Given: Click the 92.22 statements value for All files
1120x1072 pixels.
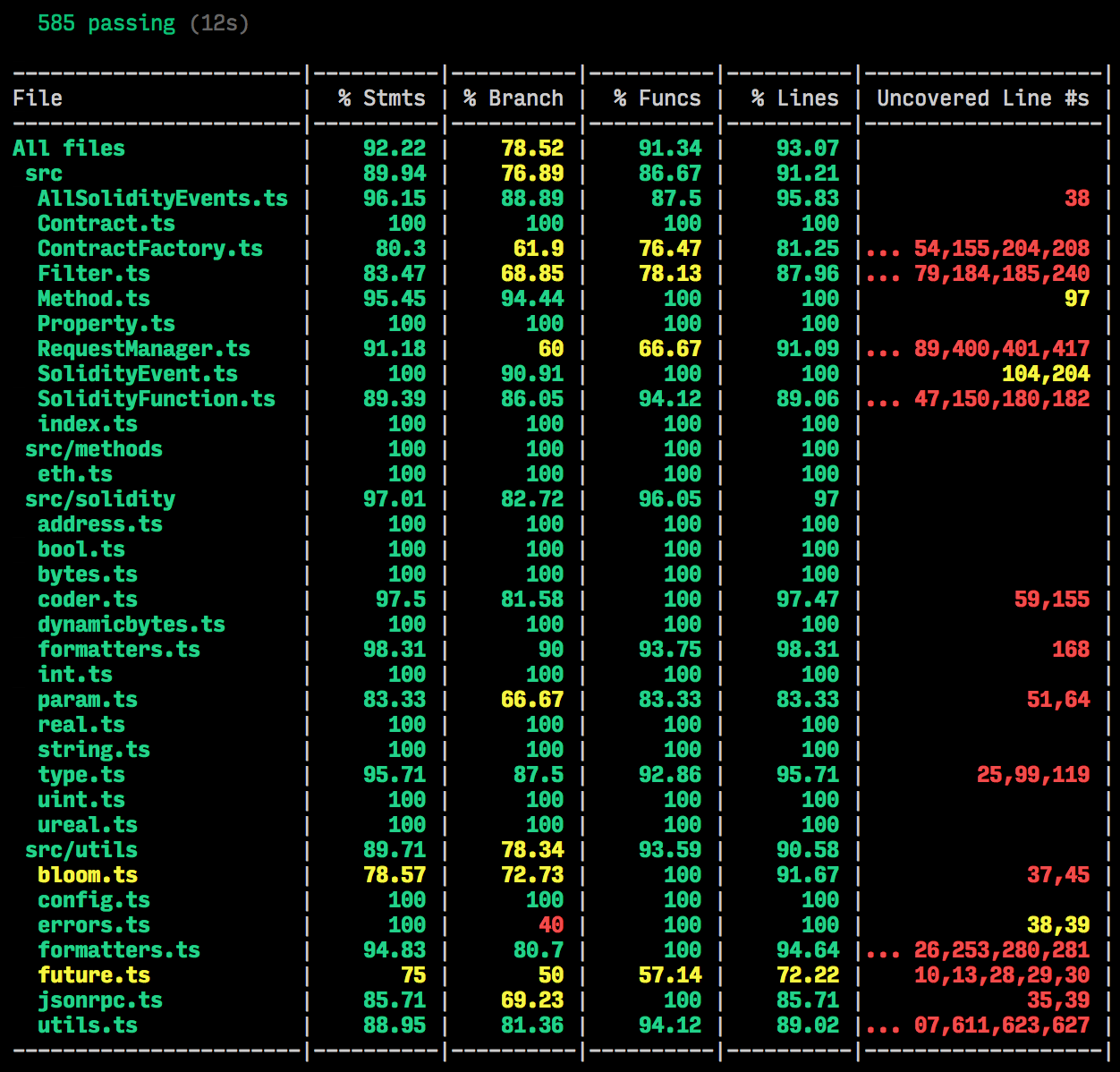Looking at the screenshot, I should (395, 148).
